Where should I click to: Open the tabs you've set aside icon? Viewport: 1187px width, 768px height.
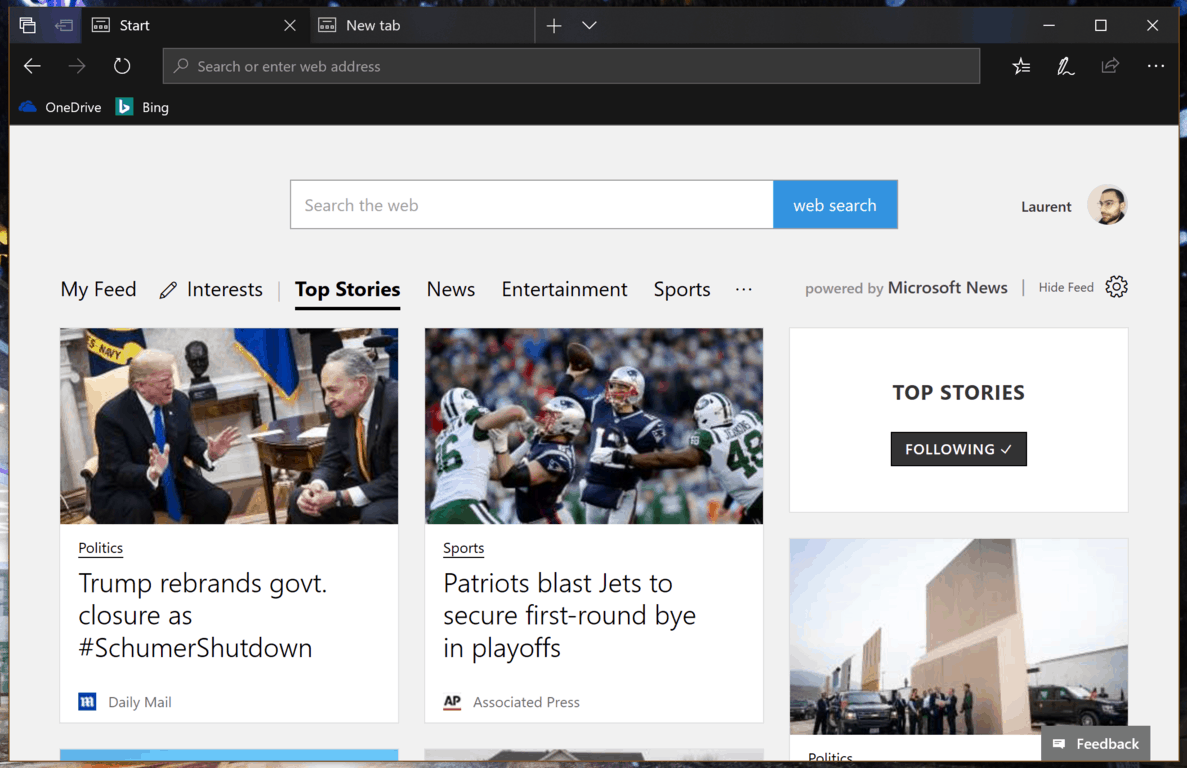coord(28,25)
